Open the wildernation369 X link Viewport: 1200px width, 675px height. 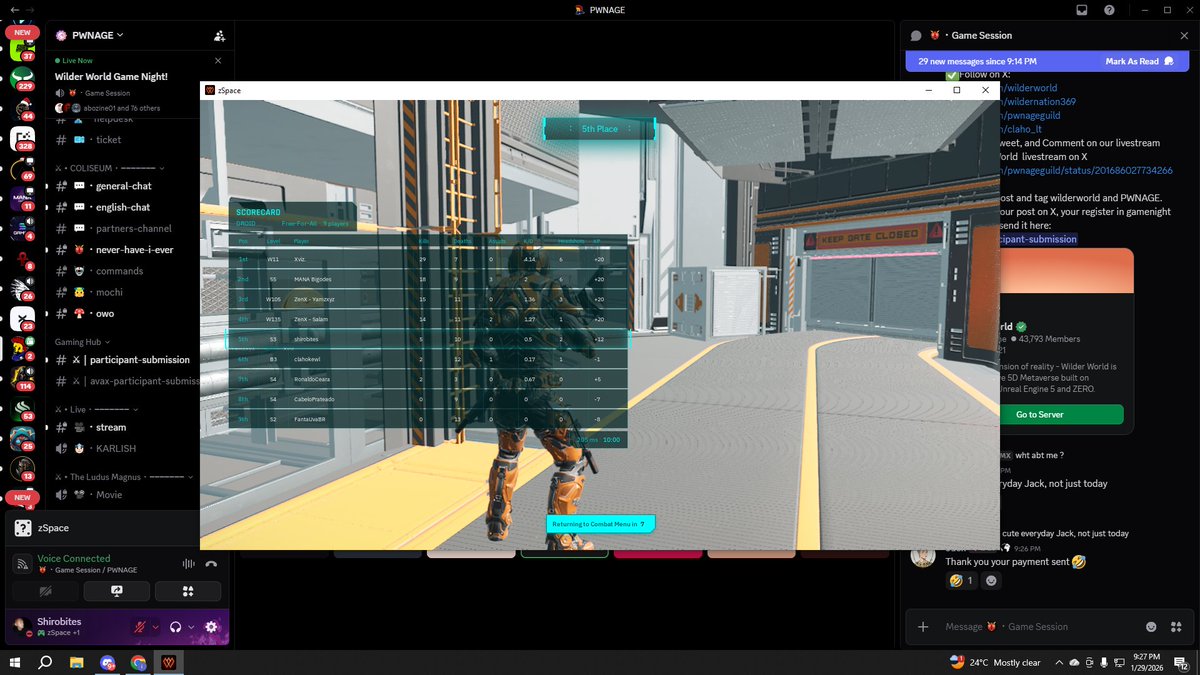click(x=1038, y=101)
